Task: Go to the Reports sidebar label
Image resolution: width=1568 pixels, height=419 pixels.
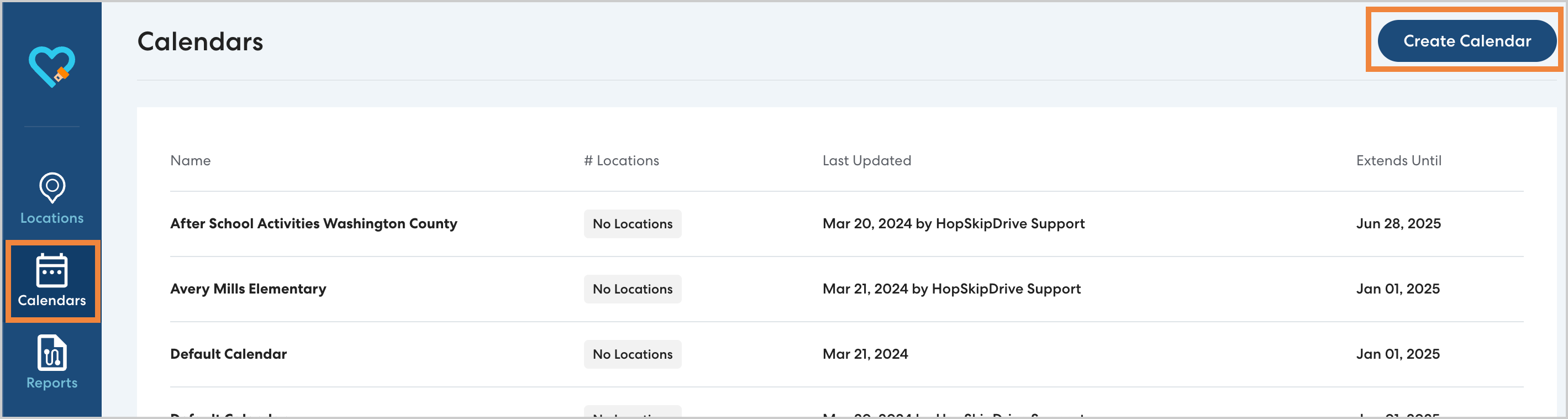Action: (52, 383)
